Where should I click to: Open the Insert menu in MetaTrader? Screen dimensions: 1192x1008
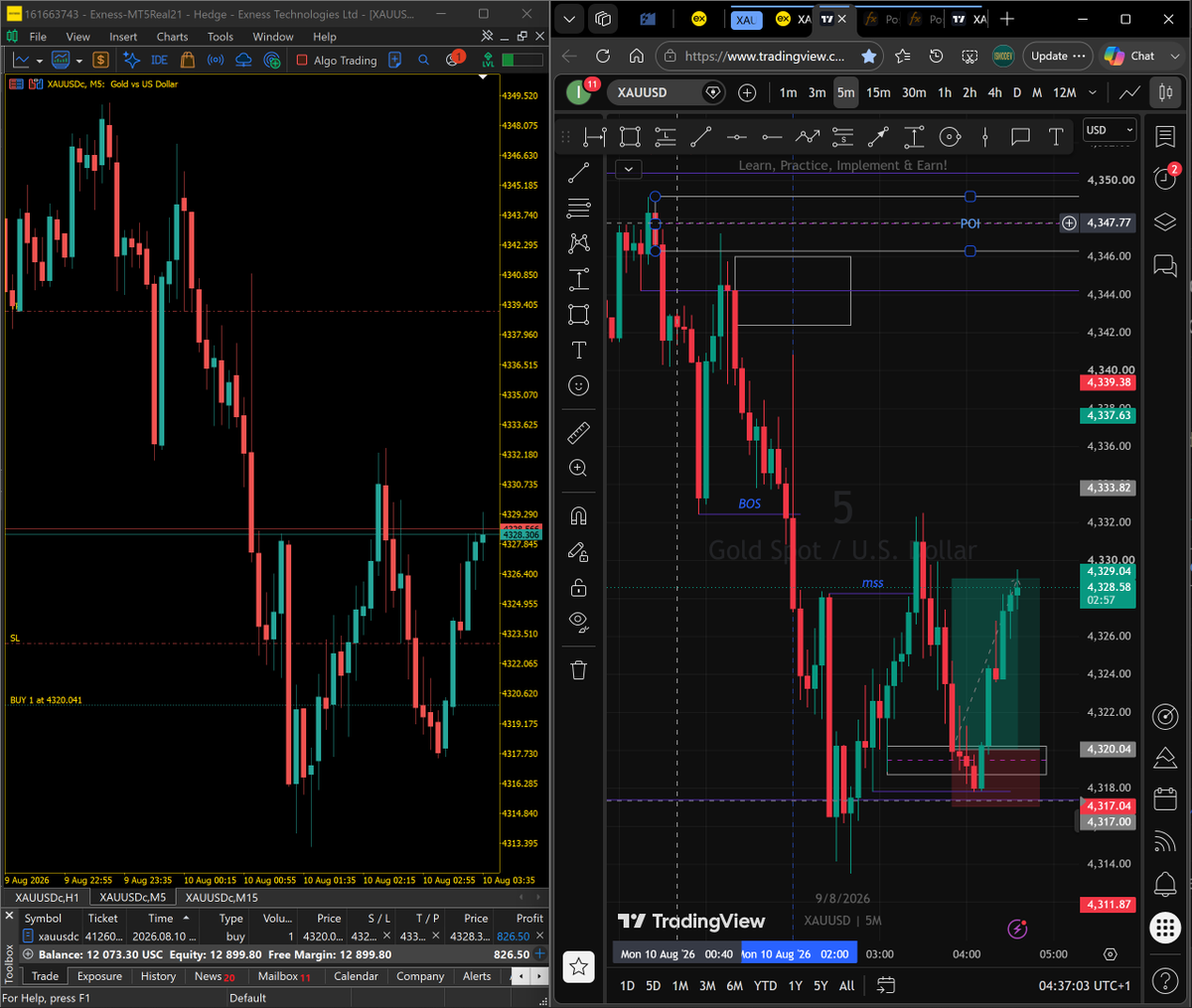[x=123, y=37]
